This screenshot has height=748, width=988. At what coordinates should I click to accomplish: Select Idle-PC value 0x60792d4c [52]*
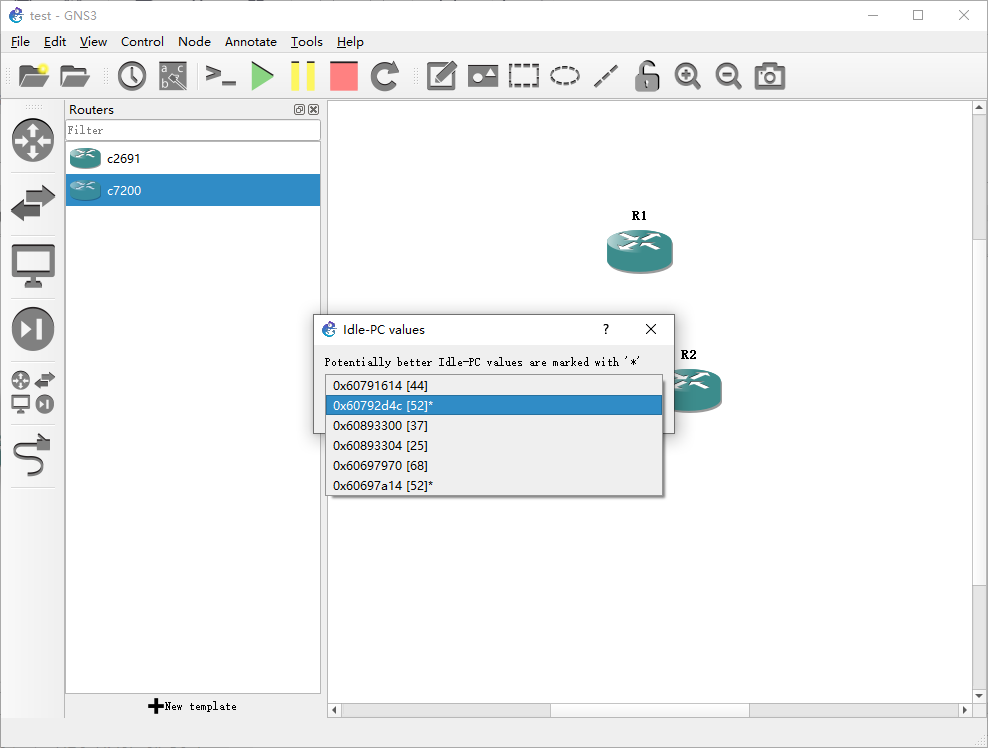tap(494, 405)
